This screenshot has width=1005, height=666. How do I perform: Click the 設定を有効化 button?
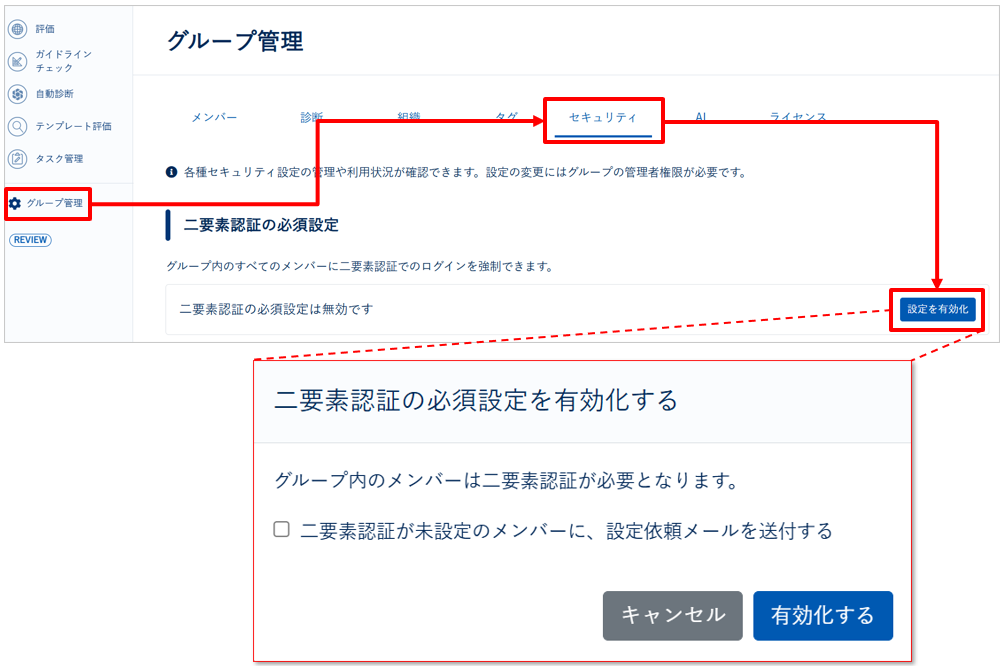(x=937, y=310)
